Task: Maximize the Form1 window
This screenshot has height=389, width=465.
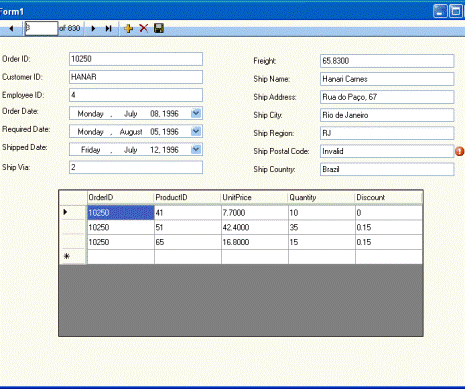Action: tap(456, 11)
